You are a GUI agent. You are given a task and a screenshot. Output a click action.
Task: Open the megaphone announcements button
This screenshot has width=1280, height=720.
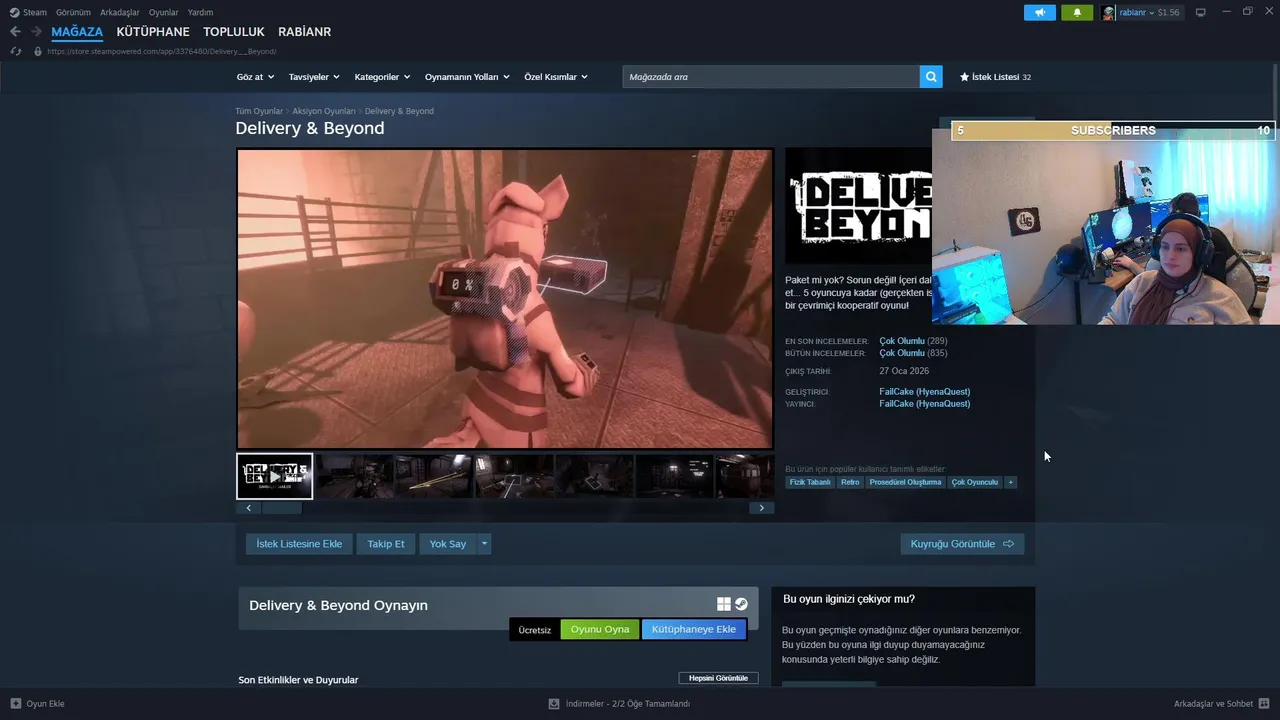[1040, 12]
